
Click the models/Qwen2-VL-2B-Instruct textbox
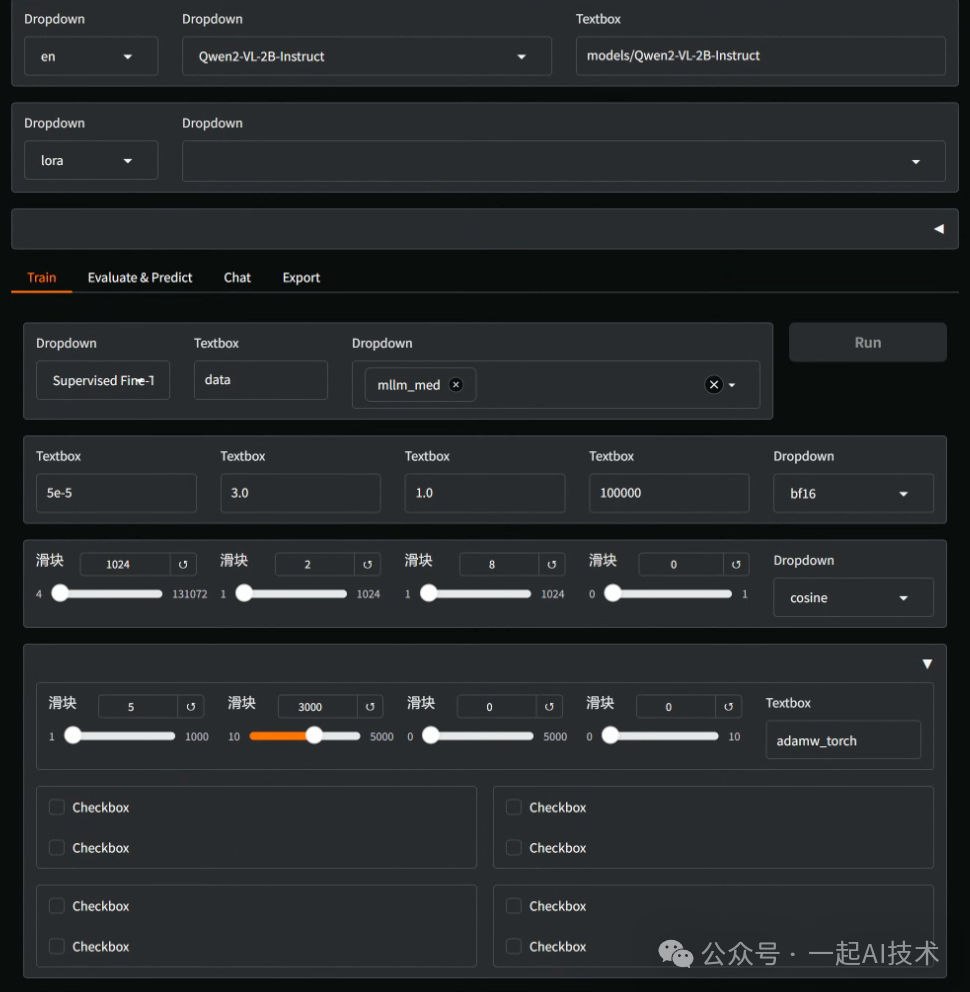point(760,56)
